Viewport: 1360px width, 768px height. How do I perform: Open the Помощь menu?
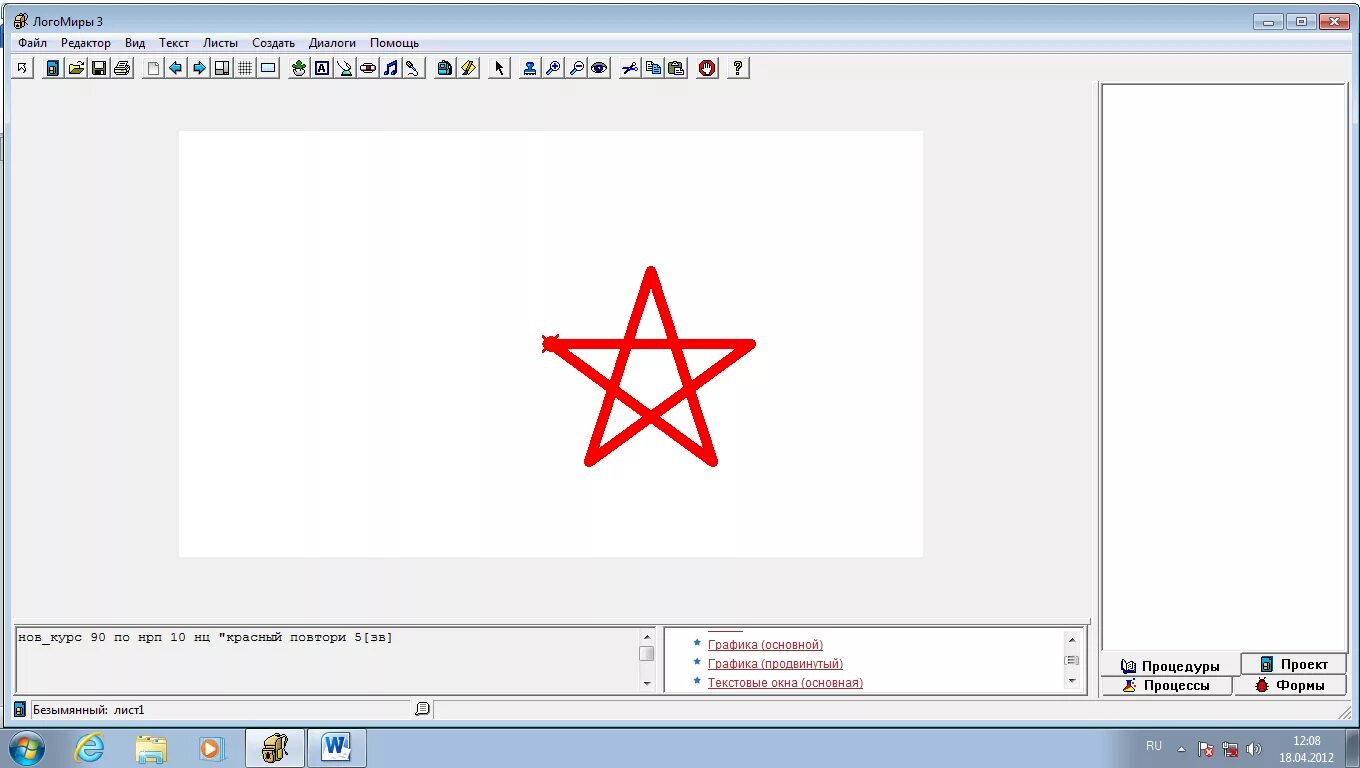(394, 43)
